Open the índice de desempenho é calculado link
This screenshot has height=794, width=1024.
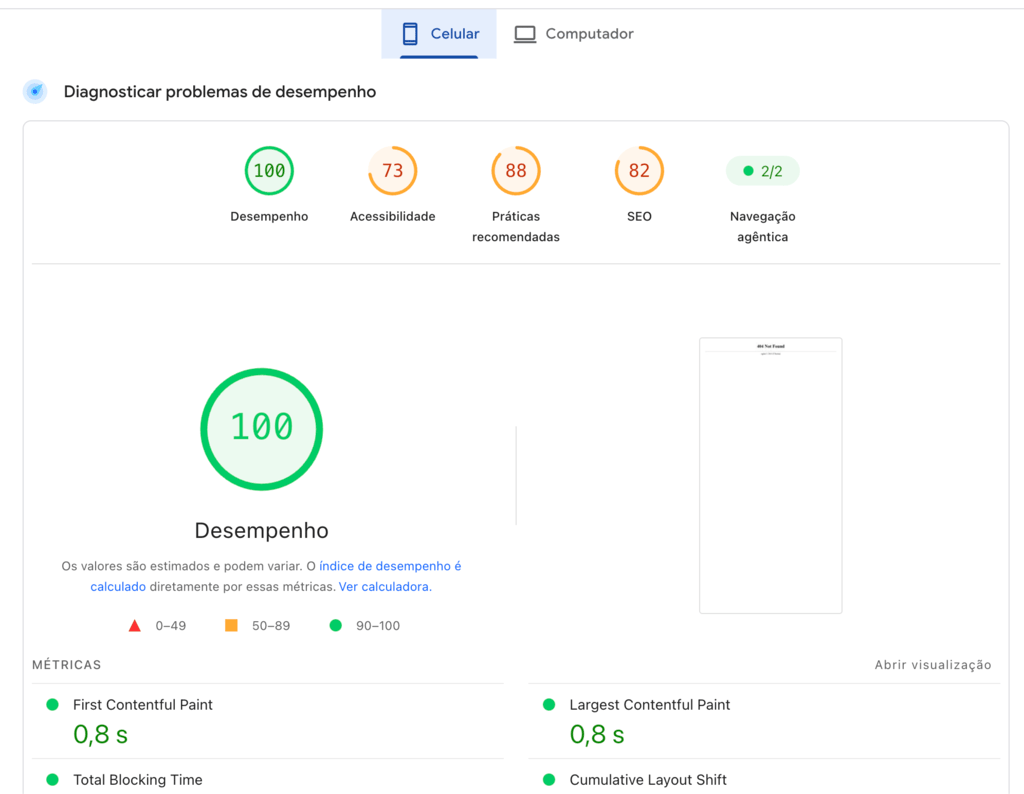point(390,566)
